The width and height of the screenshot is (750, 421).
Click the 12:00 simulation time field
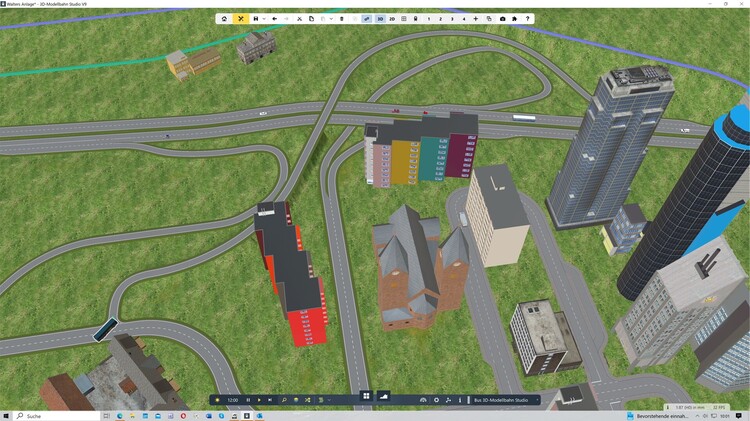pyautogui.click(x=233, y=400)
